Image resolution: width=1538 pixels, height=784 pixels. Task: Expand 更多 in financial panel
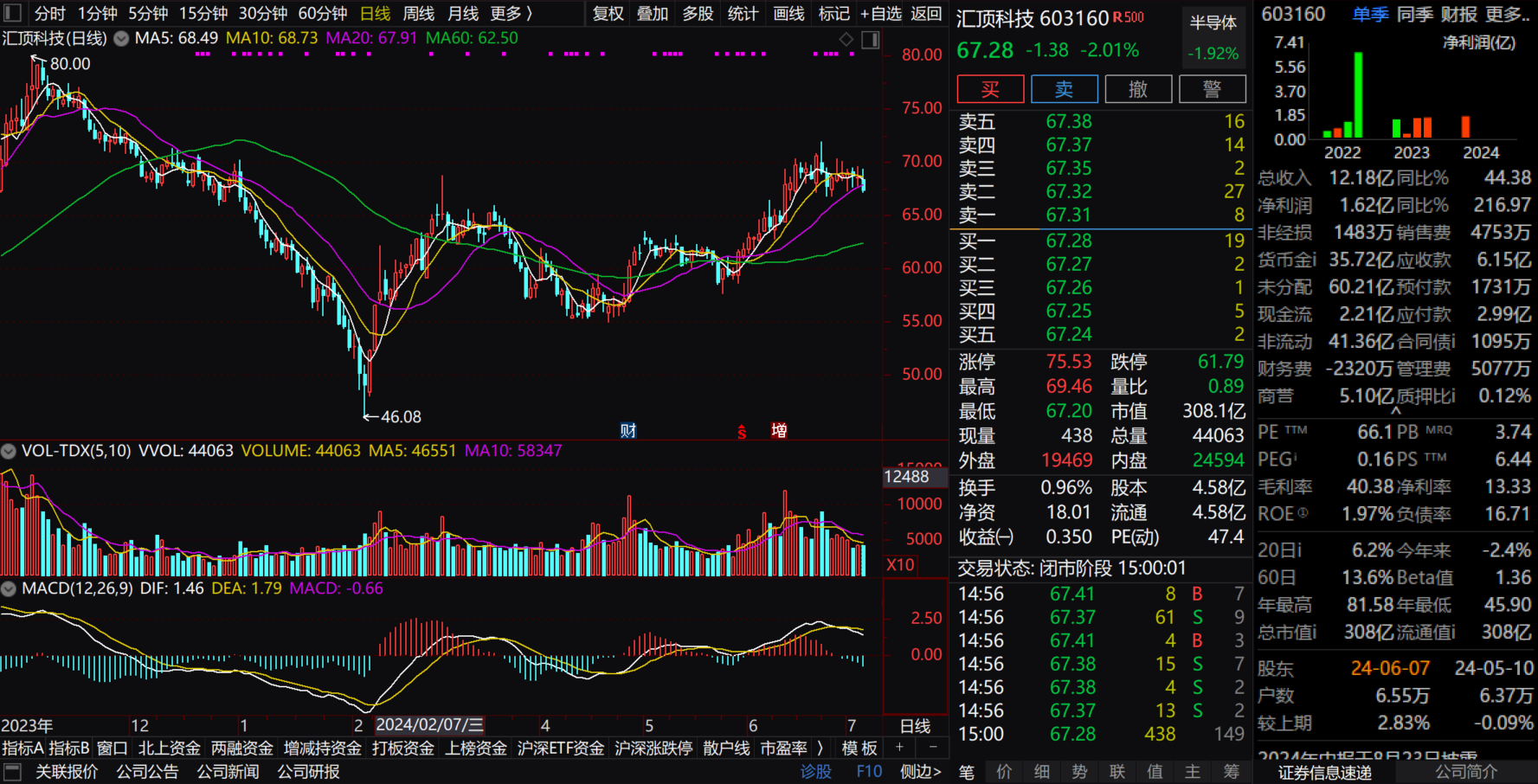[1507, 14]
